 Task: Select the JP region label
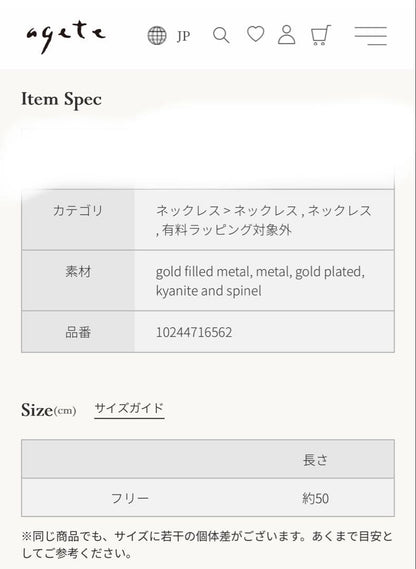[183, 36]
